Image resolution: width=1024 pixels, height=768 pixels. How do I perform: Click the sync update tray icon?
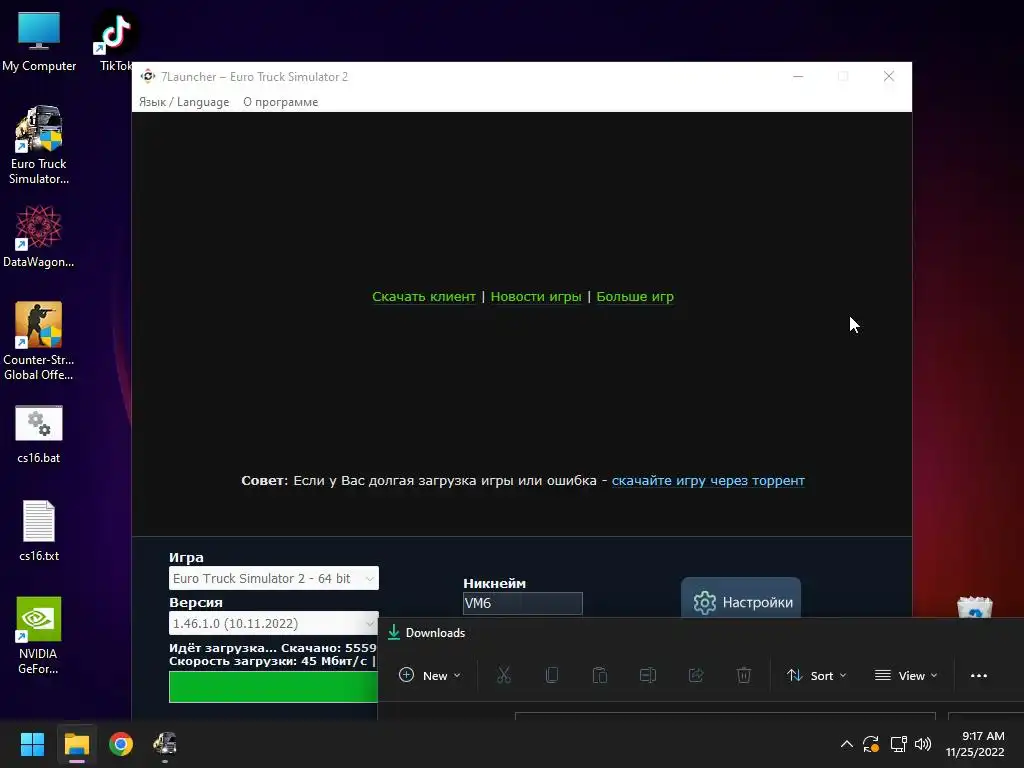coord(871,744)
